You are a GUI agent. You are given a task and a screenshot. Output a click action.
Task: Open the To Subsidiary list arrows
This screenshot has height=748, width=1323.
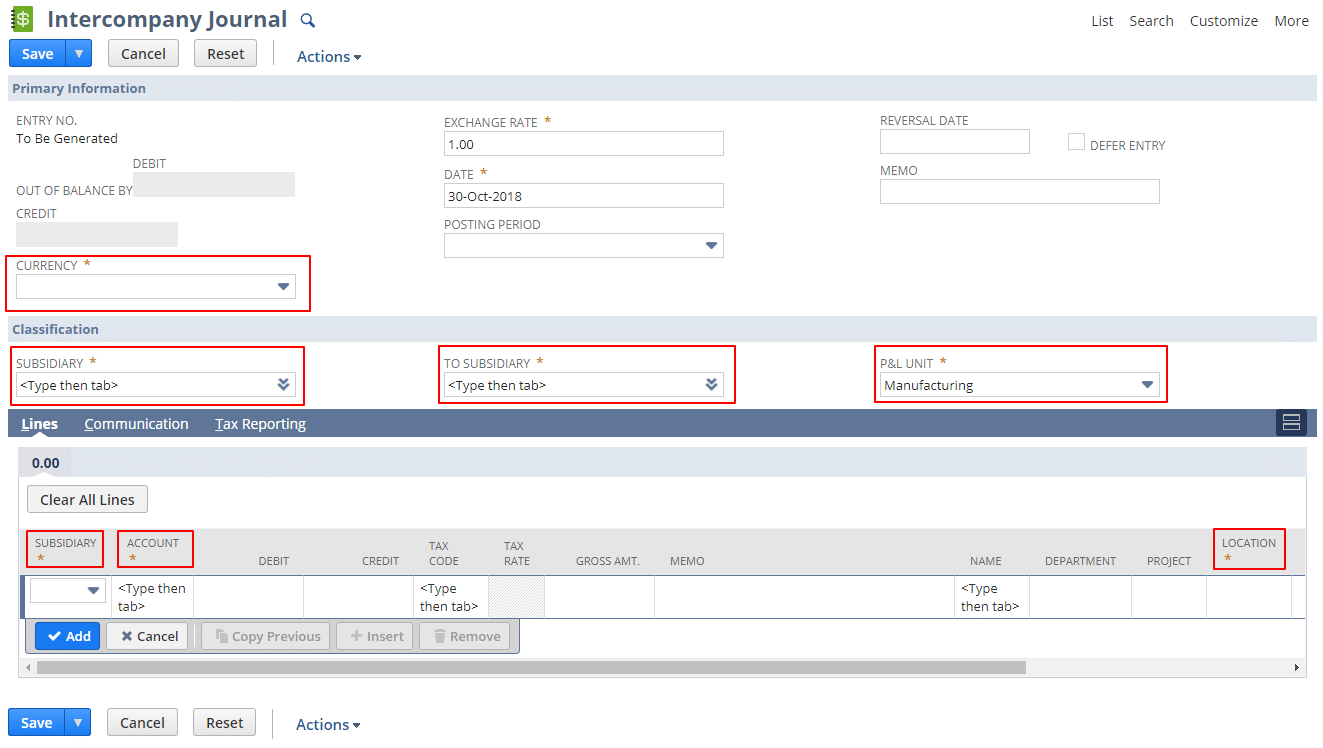point(711,384)
